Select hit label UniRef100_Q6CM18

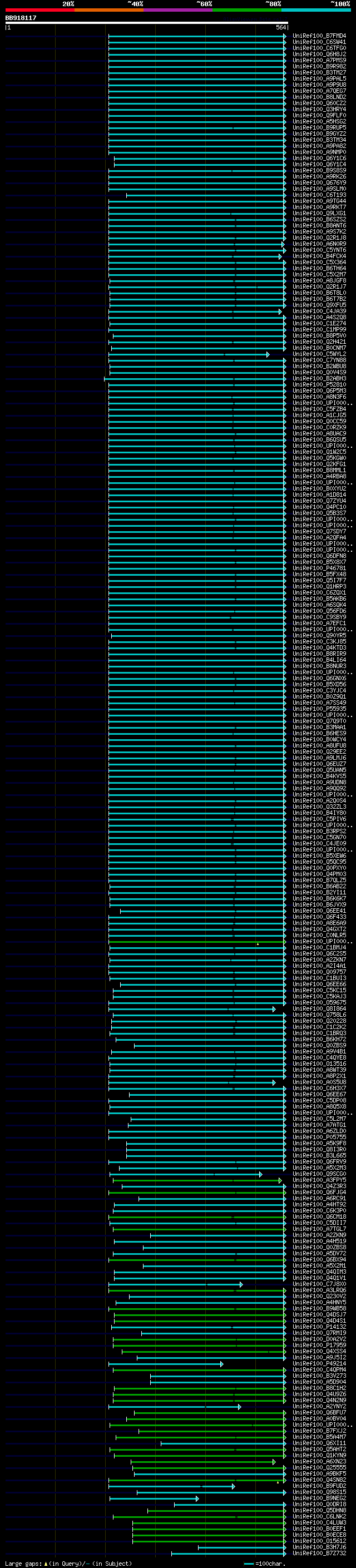pos(319,1217)
